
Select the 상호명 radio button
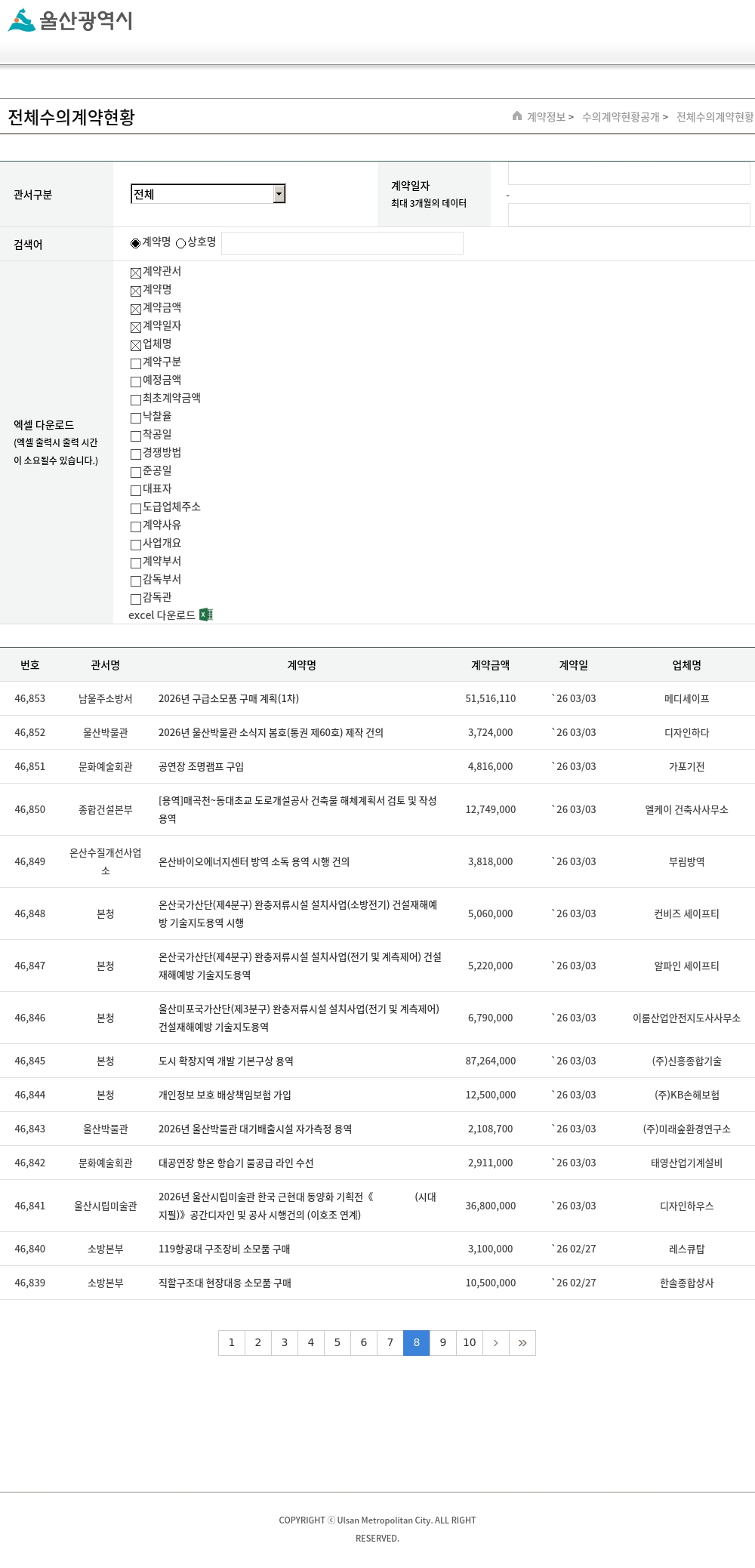[x=181, y=243]
